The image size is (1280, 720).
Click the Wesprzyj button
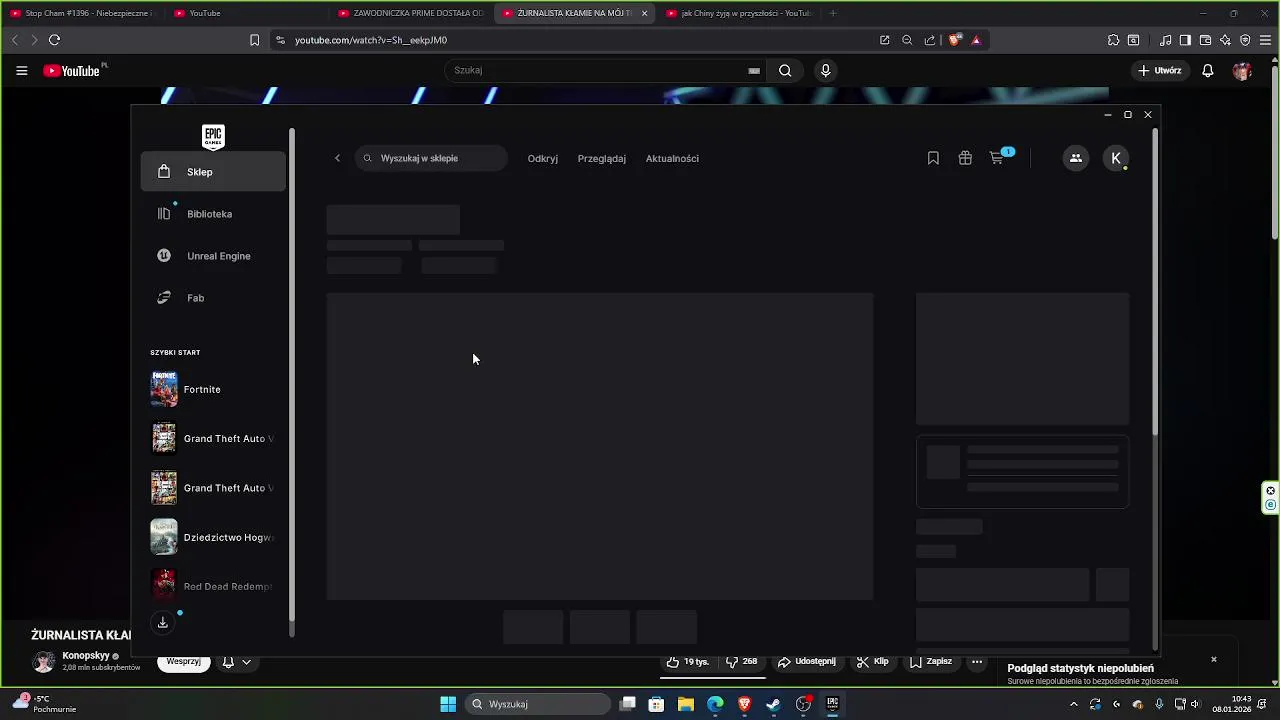click(184, 662)
